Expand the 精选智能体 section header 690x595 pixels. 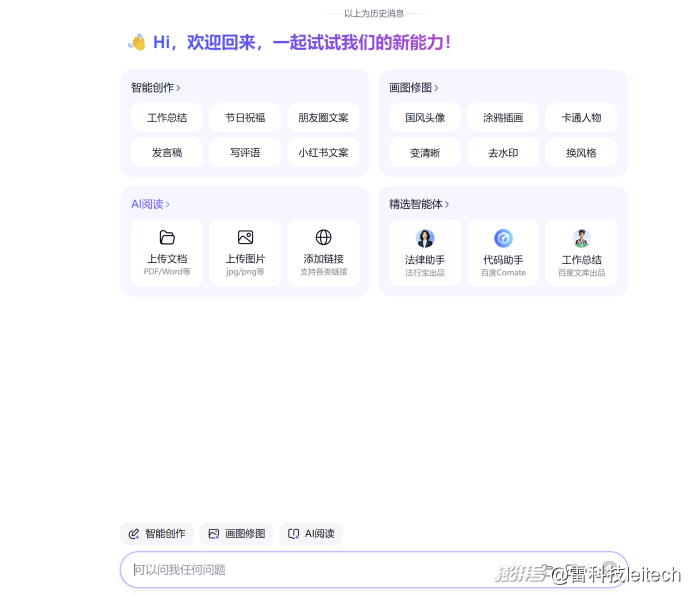click(418, 204)
